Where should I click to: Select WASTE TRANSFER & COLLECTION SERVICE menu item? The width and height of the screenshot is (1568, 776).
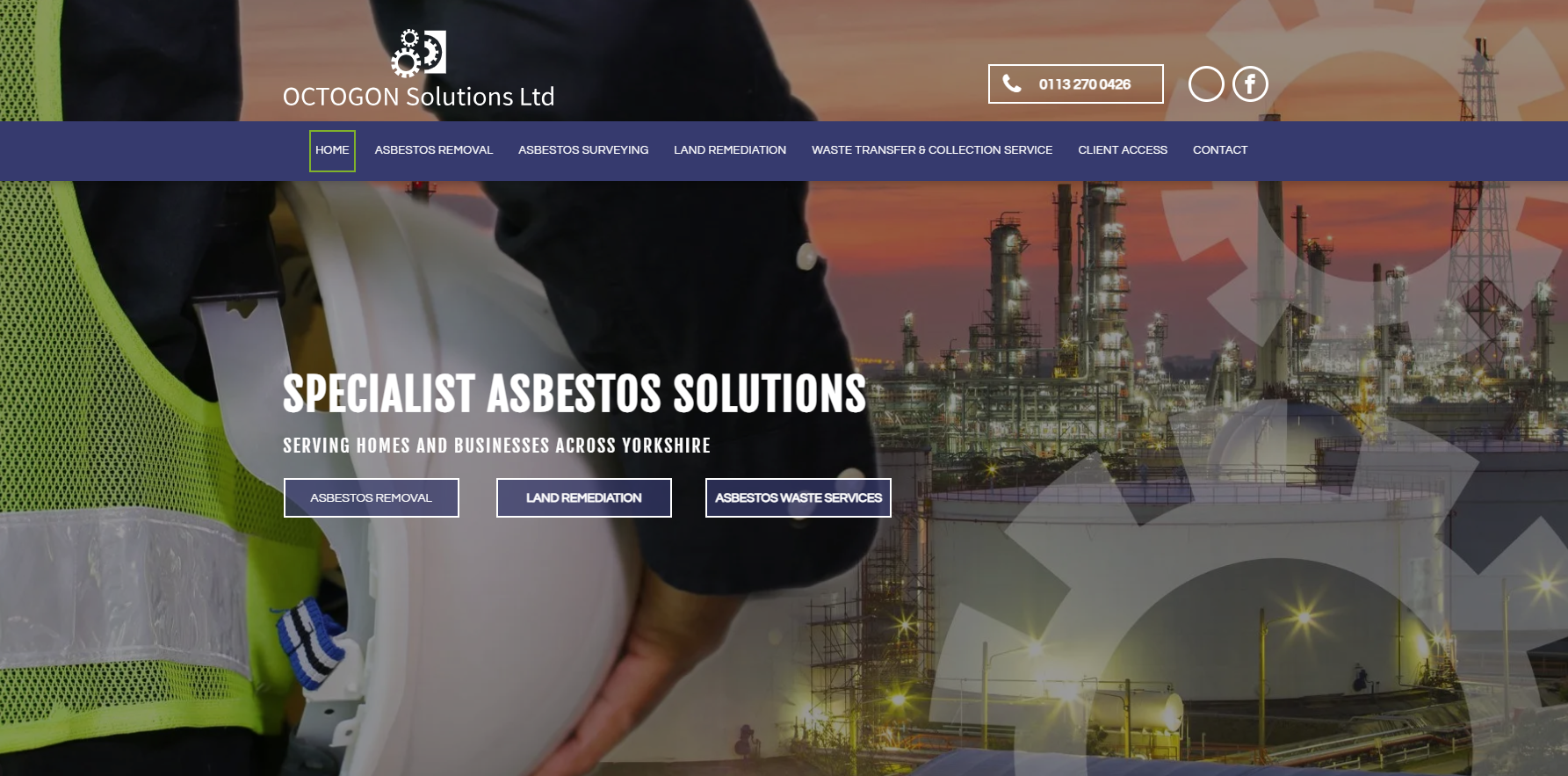point(932,150)
